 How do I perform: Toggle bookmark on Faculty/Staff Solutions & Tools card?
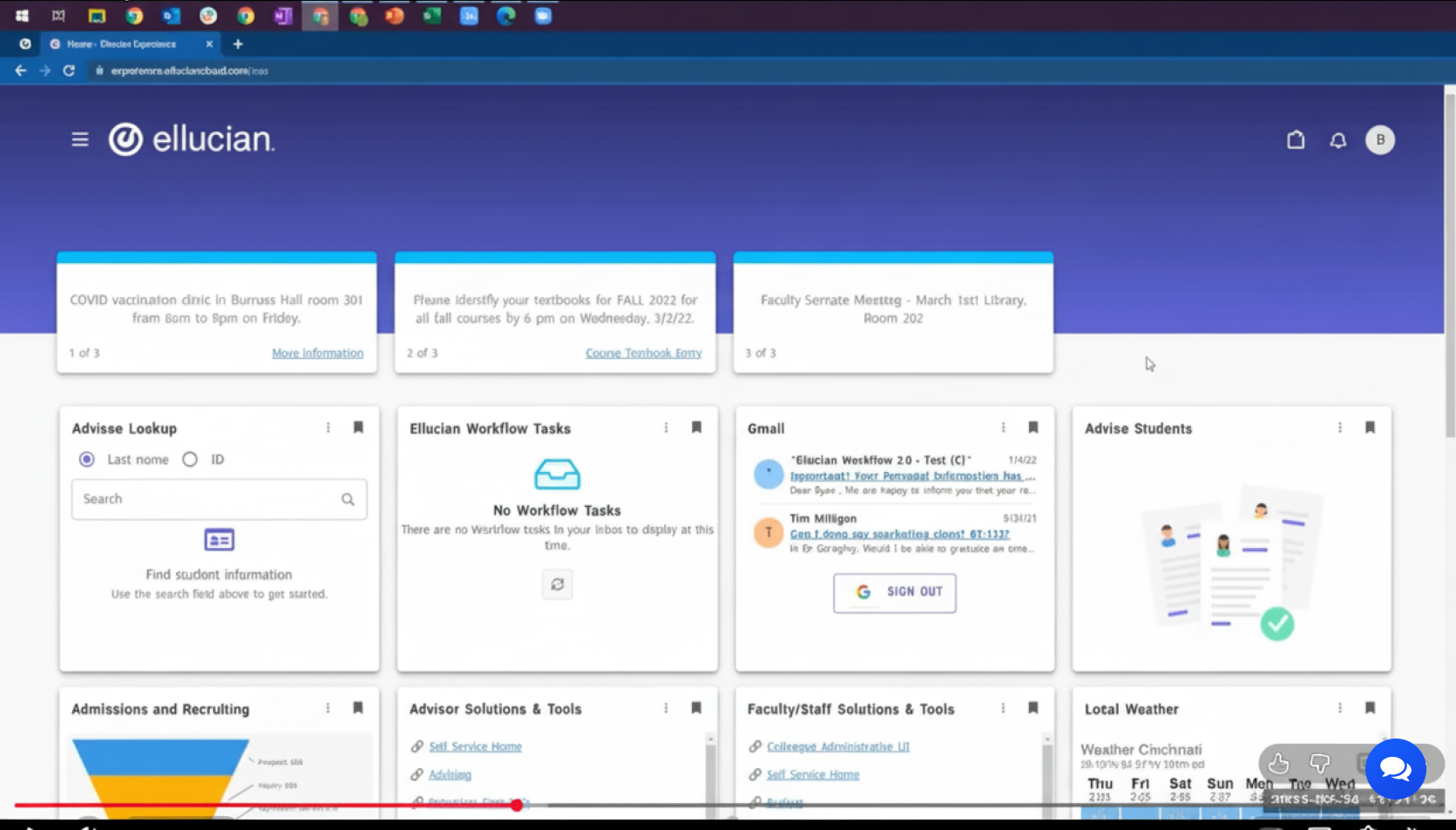tap(1033, 708)
